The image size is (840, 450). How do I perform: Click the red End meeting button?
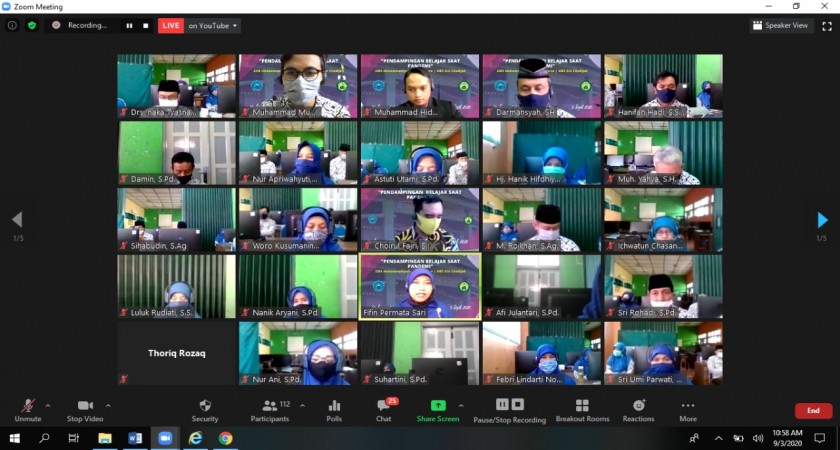[813, 410]
